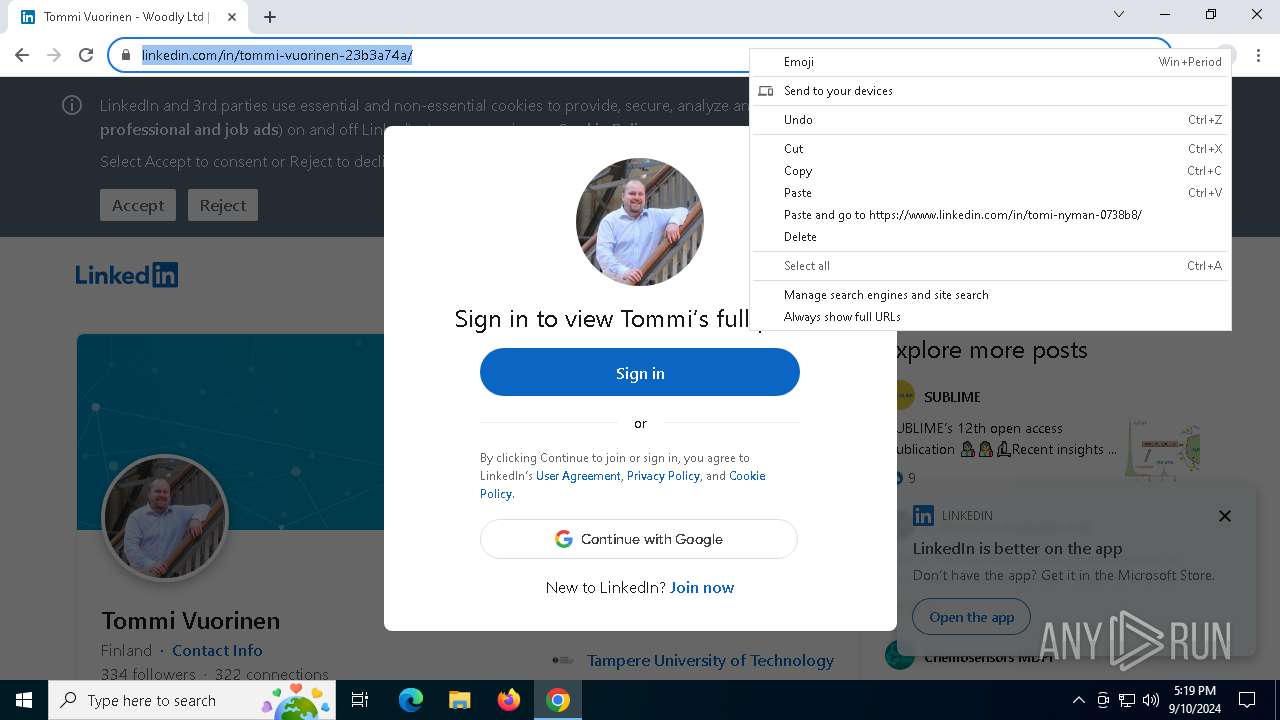Open the tab search chevron in the title bar
The height and width of the screenshot is (720, 1280).
pos(1119,14)
